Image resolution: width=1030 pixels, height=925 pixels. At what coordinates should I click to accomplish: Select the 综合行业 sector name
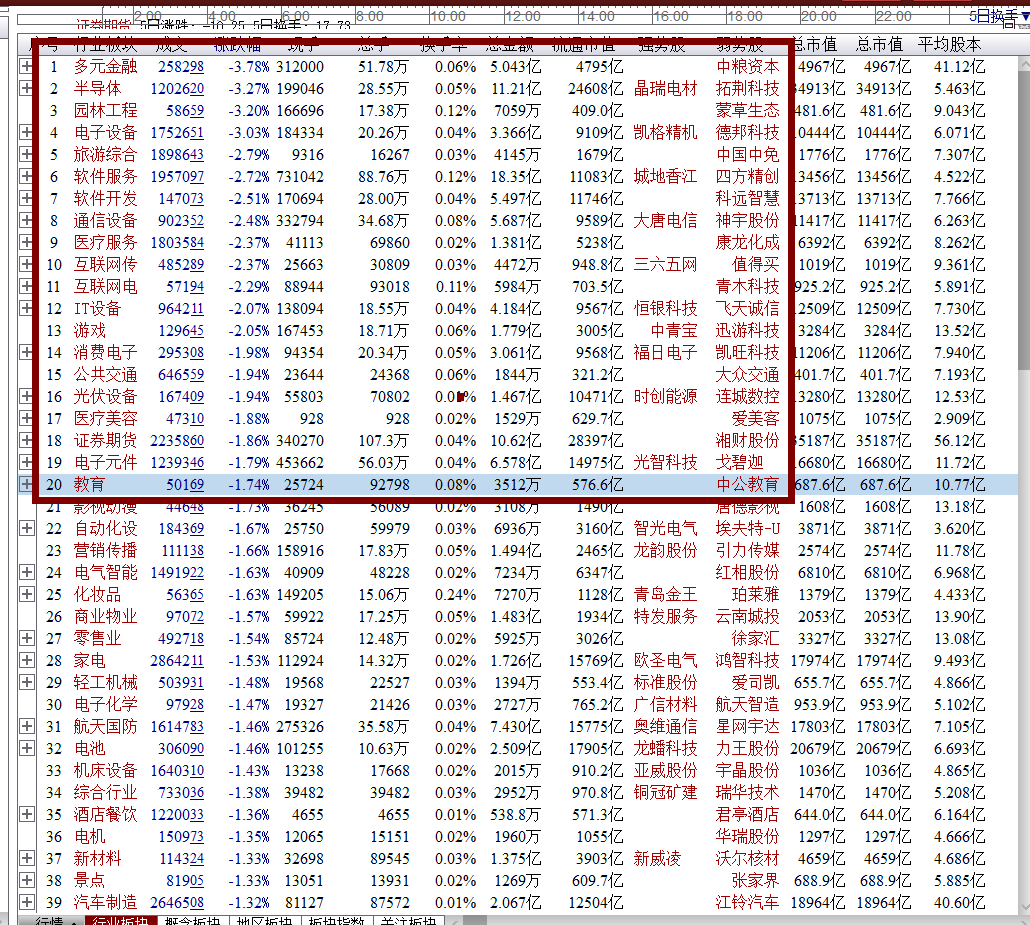pos(105,793)
